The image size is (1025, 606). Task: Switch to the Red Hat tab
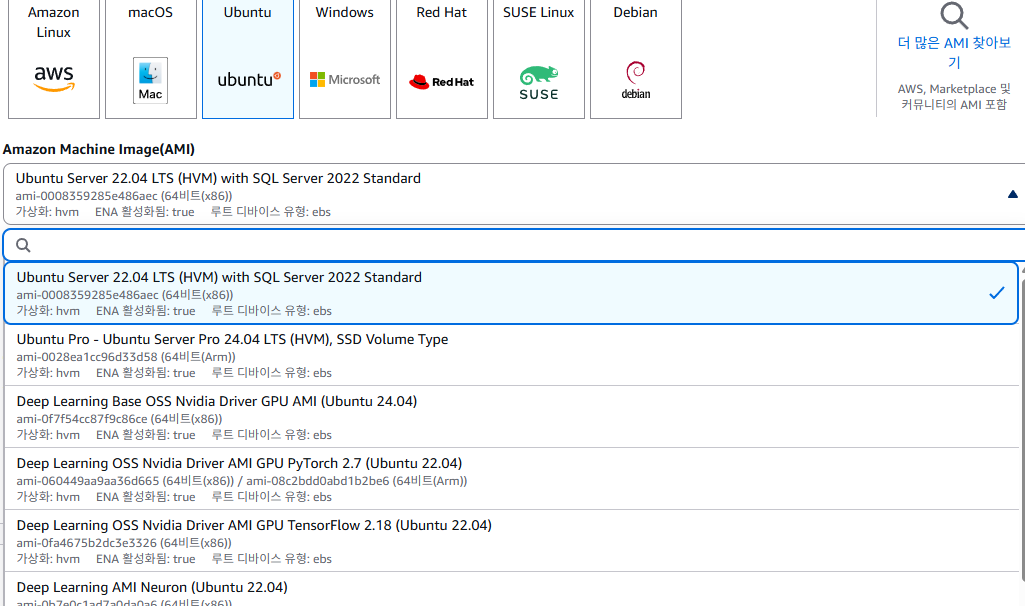[442, 59]
